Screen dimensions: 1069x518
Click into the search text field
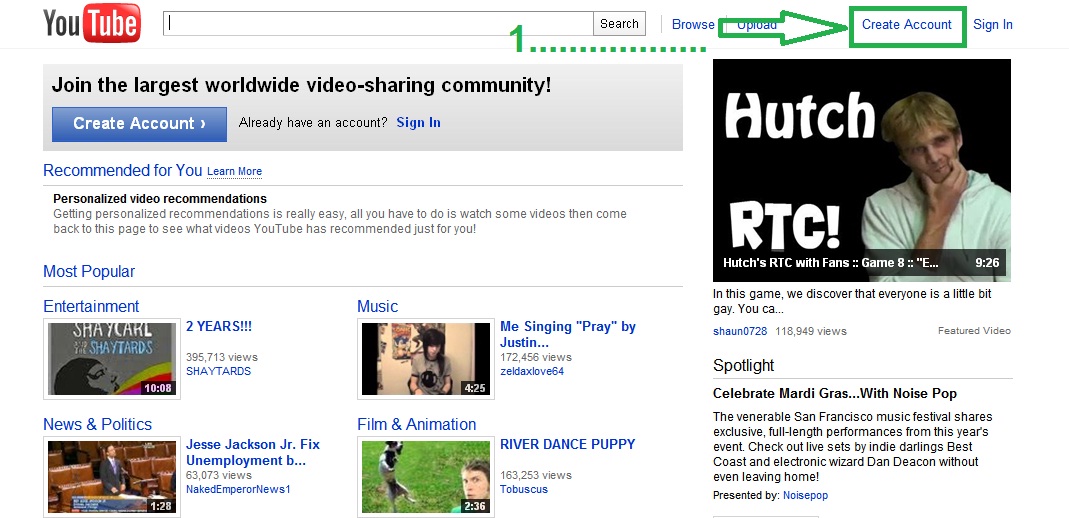(378, 24)
